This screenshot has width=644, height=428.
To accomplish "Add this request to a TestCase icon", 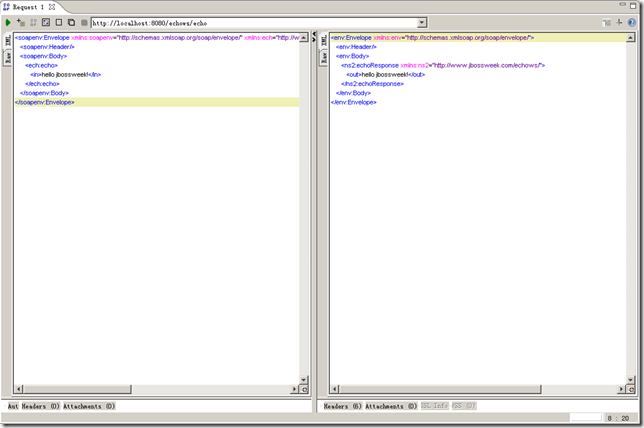I will (x=21, y=23).
